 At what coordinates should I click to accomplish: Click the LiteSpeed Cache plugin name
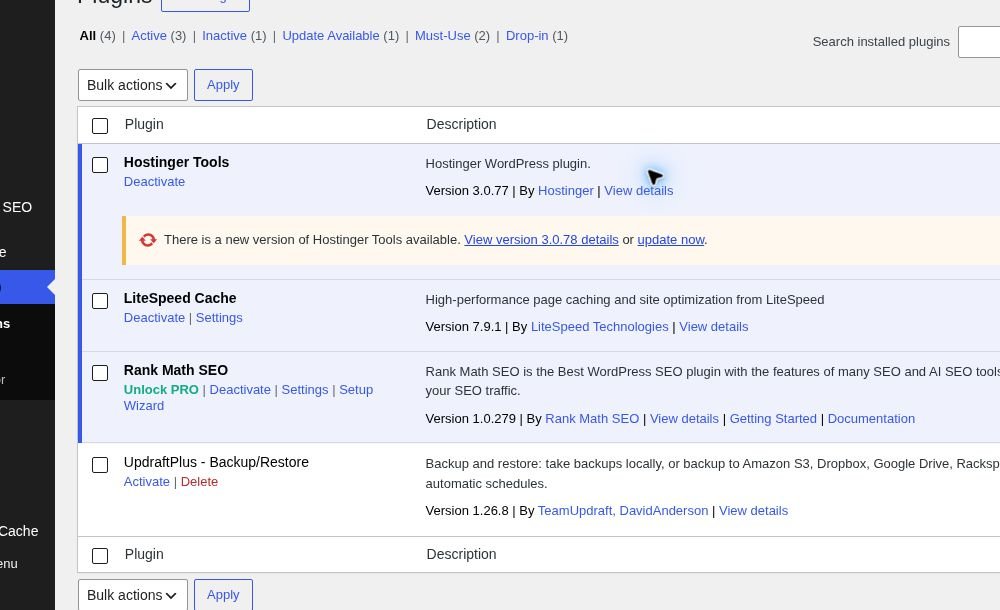click(180, 298)
